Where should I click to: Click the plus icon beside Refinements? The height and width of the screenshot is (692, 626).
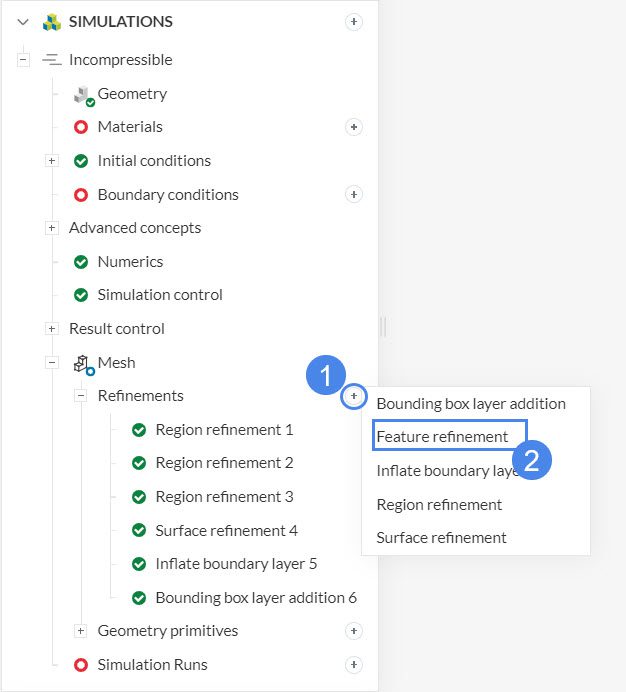coord(353,397)
